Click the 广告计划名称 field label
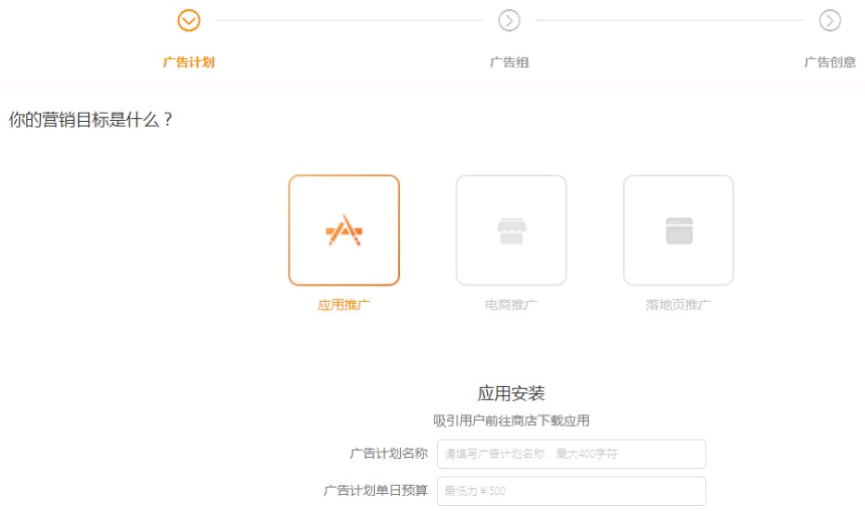The width and height of the screenshot is (865, 511). click(388, 454)
